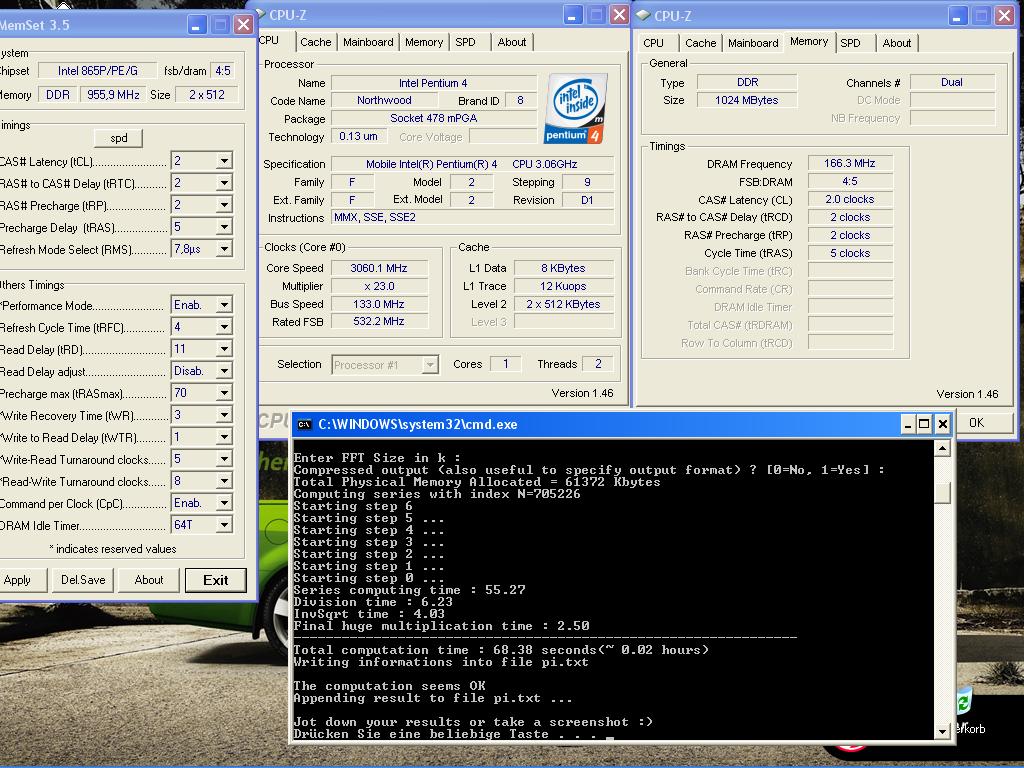
Task: Expand the CAS# Latency (tCL) dropdown
Action: click(224, 161)
